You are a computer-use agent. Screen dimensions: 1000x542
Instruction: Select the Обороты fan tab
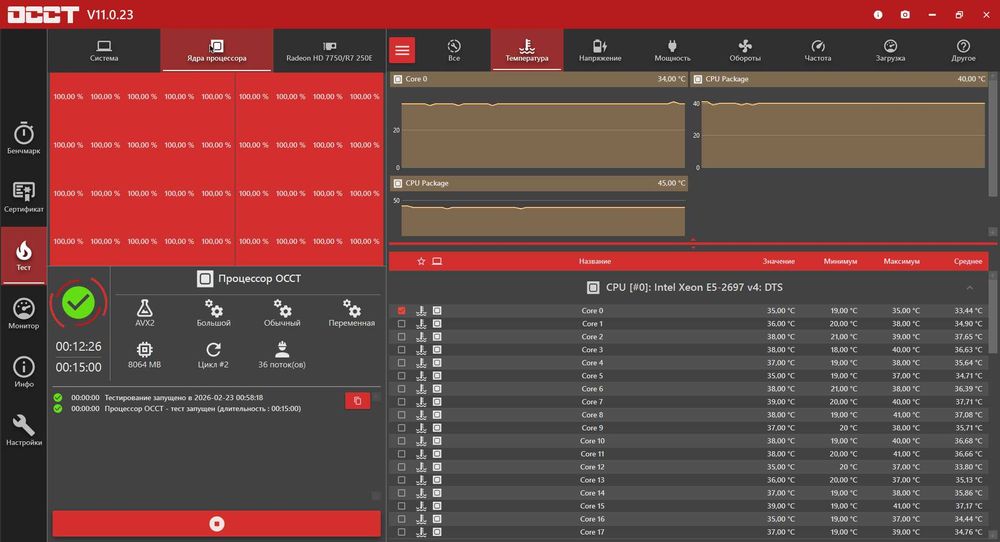pyautogui.click(x=745, y=50)
